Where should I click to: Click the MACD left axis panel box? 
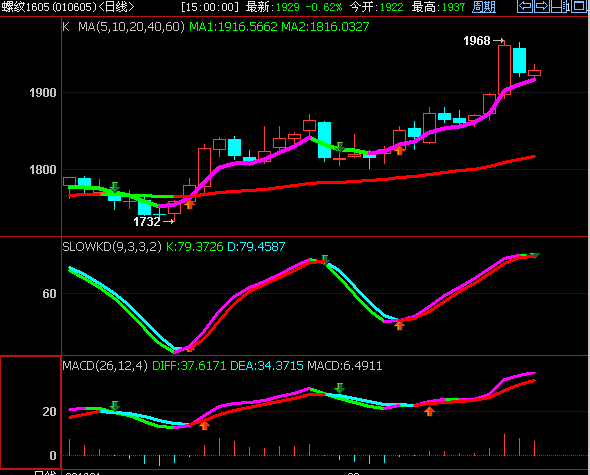pyautogui.click(x=30, y=413)
